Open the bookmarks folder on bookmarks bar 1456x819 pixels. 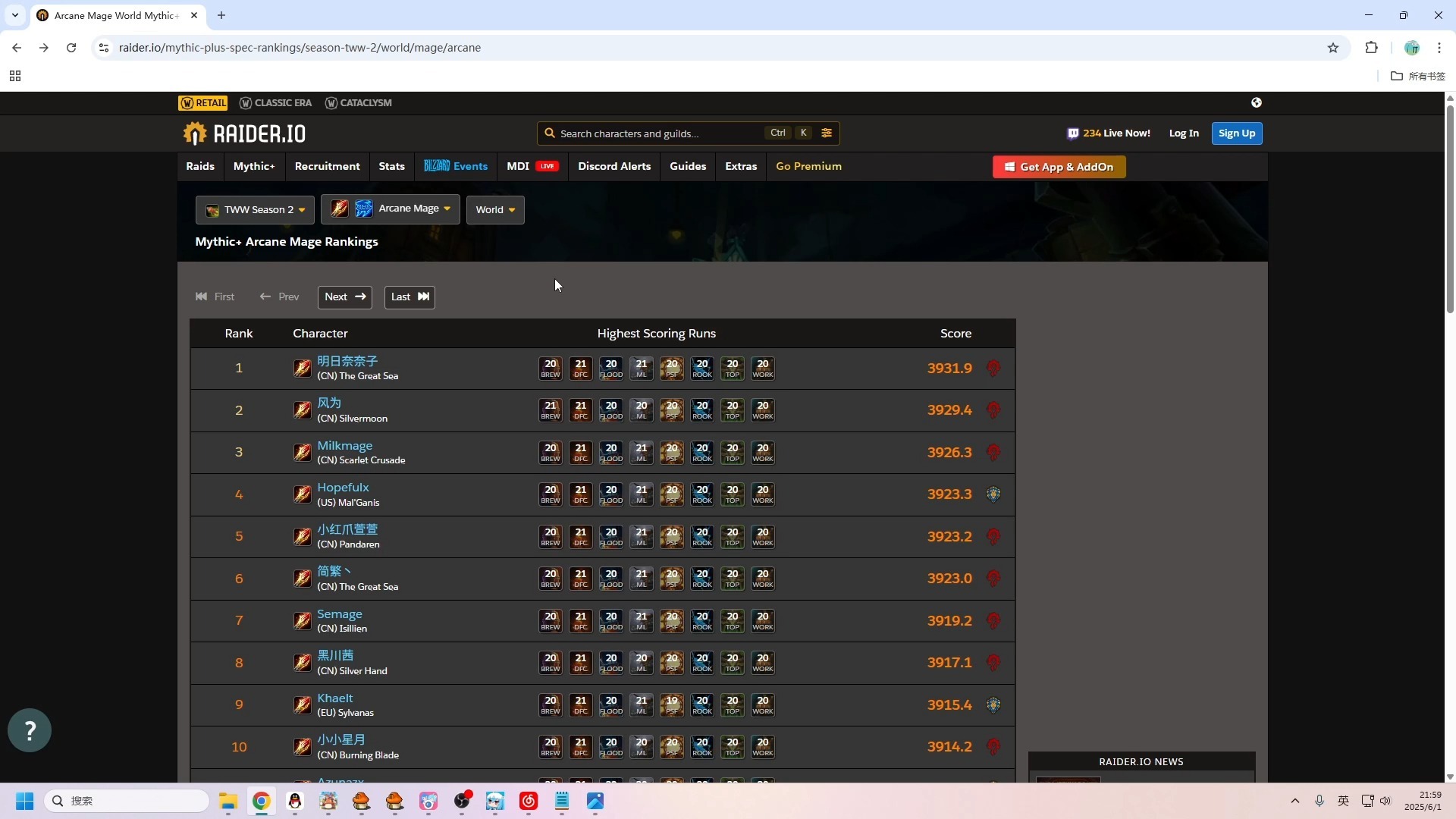[1418, 76]
